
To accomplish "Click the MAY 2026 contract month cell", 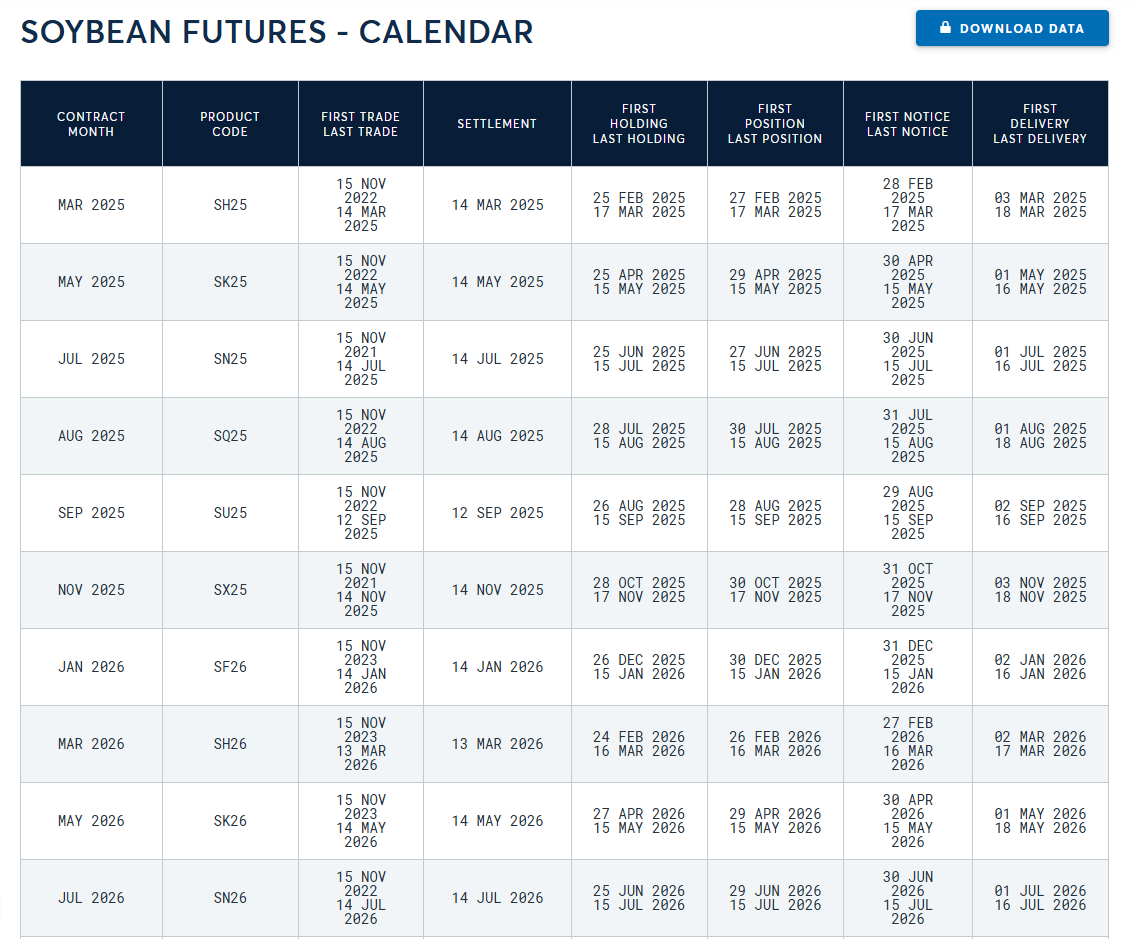I will (92, 821).
